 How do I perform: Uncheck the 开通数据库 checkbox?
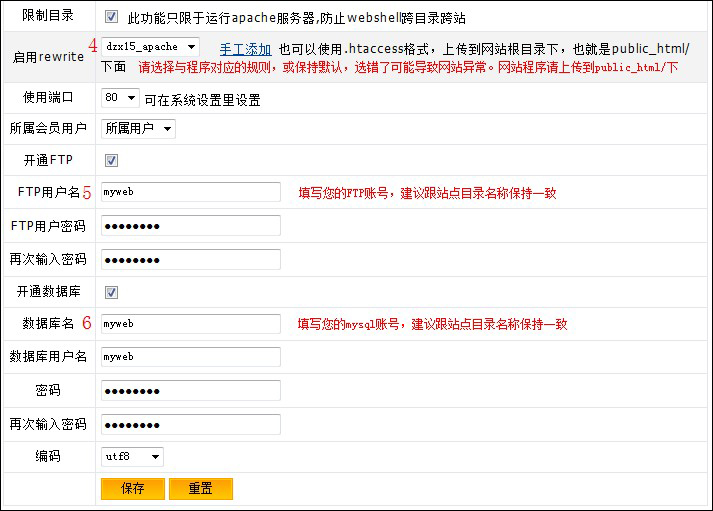click(x=112, y=292)
